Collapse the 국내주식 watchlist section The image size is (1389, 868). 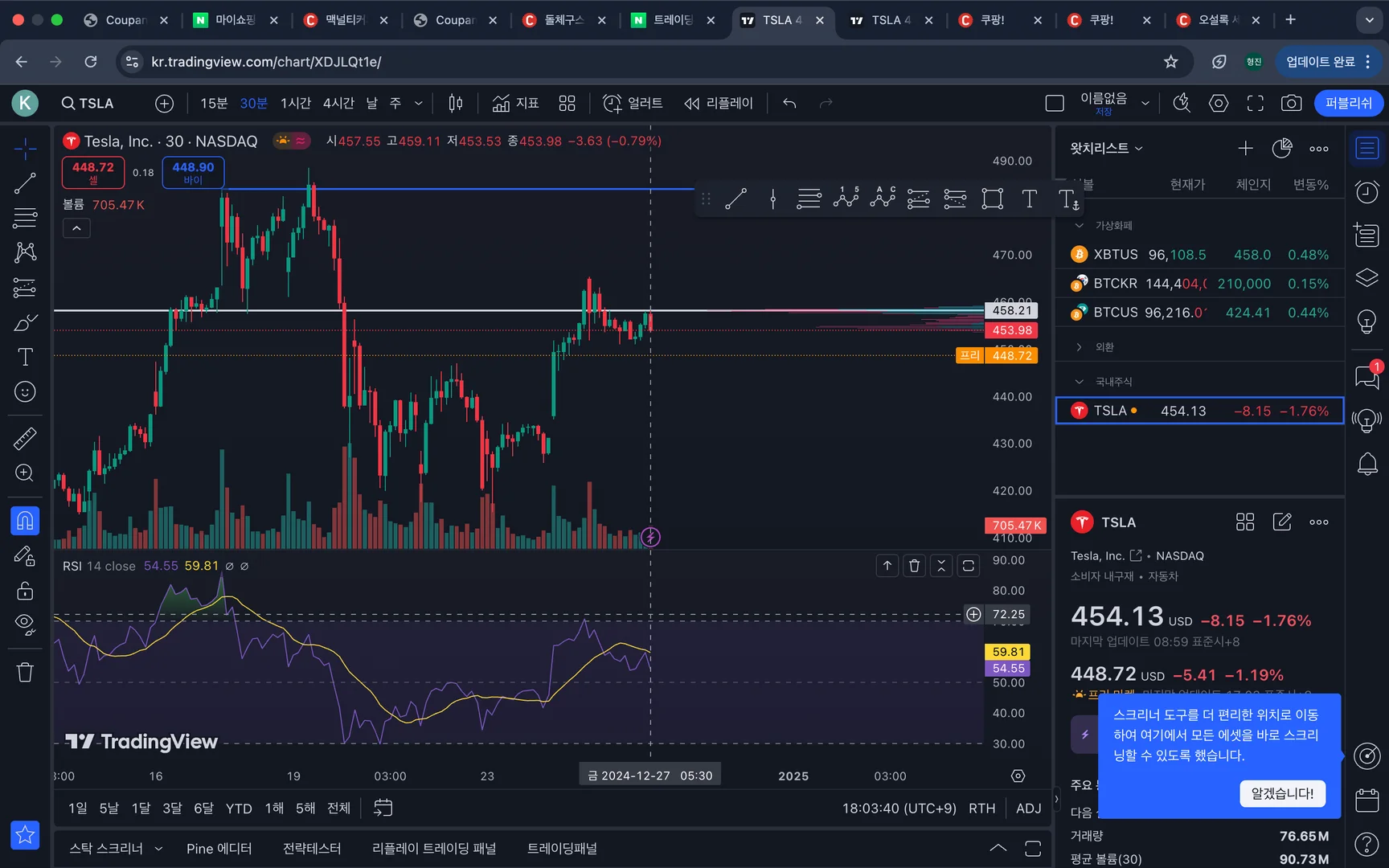(1079, 382)
